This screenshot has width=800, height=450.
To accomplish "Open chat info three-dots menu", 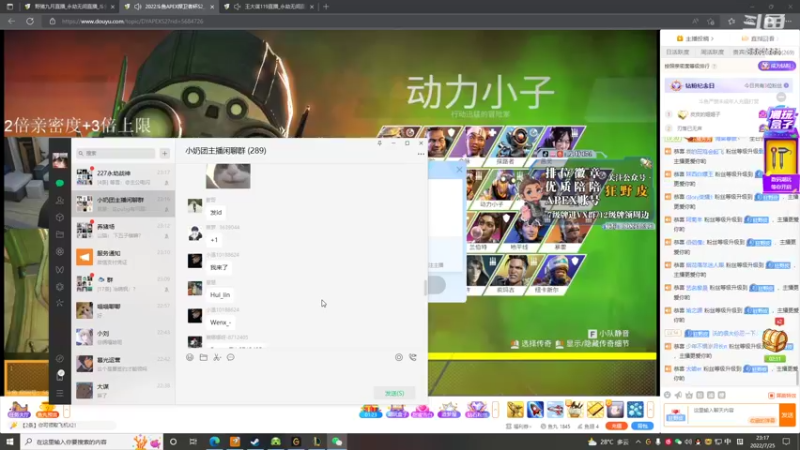I will tap(421, 154).
